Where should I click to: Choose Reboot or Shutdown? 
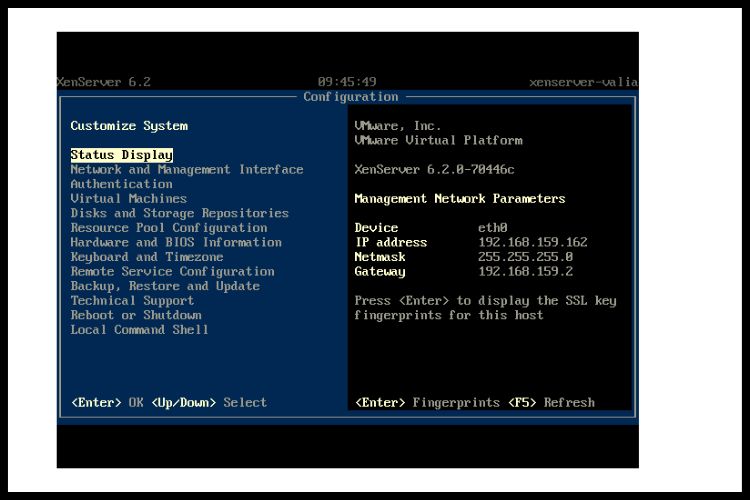coord(136,315)
